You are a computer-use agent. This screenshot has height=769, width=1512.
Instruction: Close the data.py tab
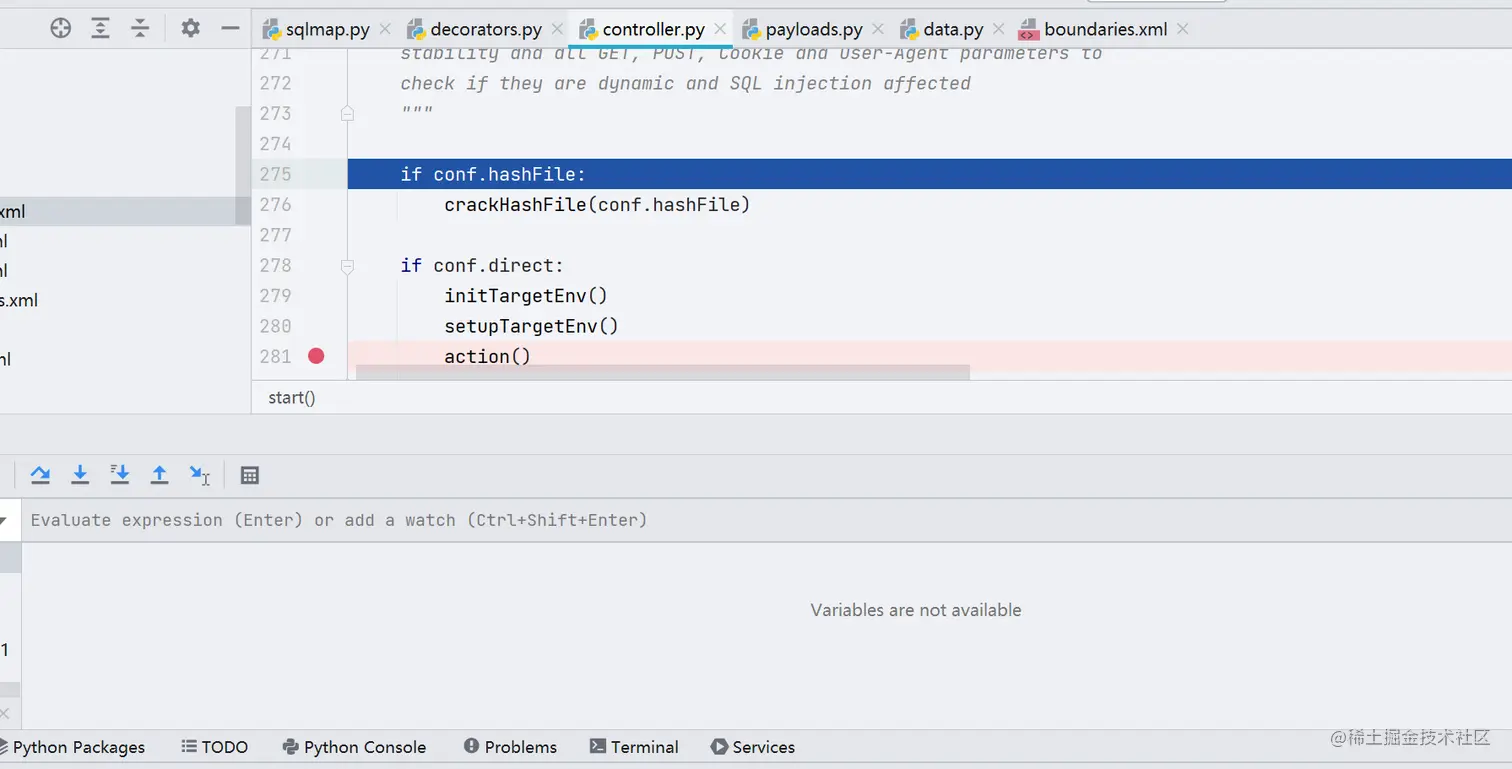[x=998, y=30]
